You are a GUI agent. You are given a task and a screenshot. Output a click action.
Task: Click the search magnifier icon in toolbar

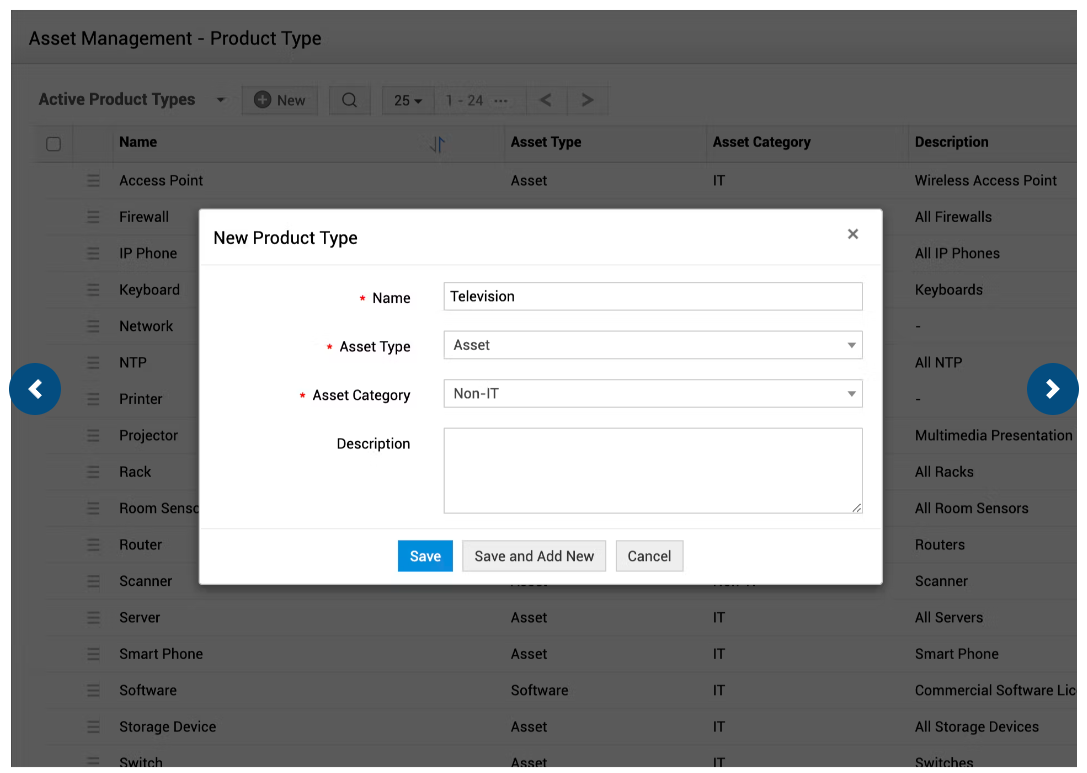coord(349,100)
